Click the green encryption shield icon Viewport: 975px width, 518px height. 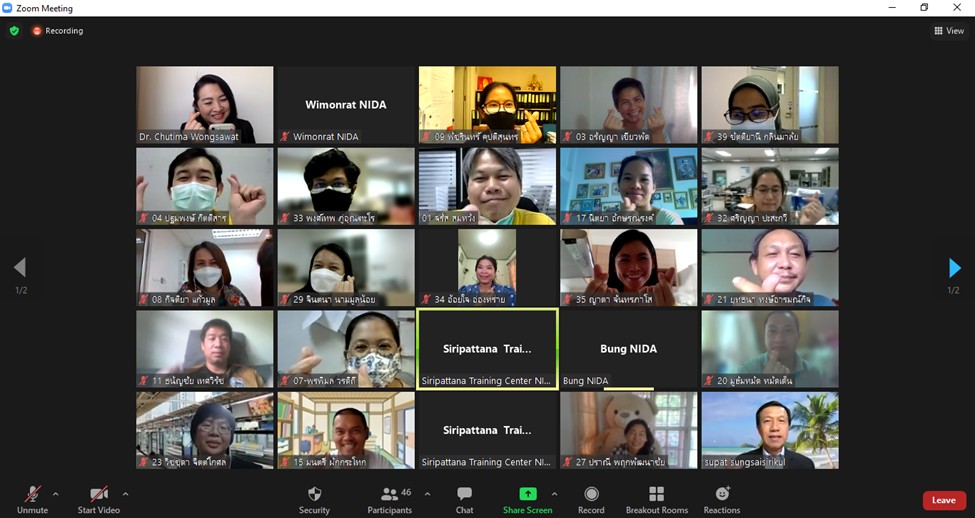tap(14, 31)
